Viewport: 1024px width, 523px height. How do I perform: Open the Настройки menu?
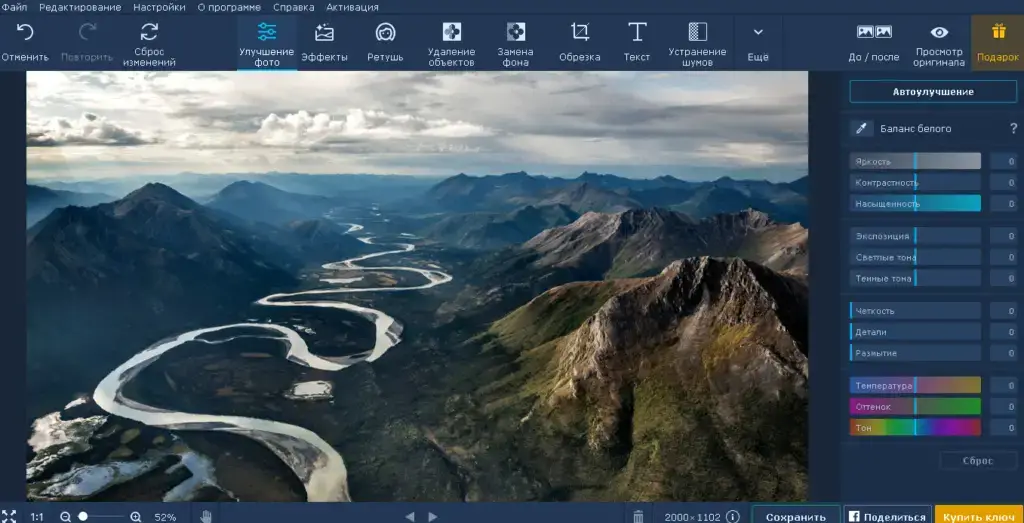pos(160,7)
